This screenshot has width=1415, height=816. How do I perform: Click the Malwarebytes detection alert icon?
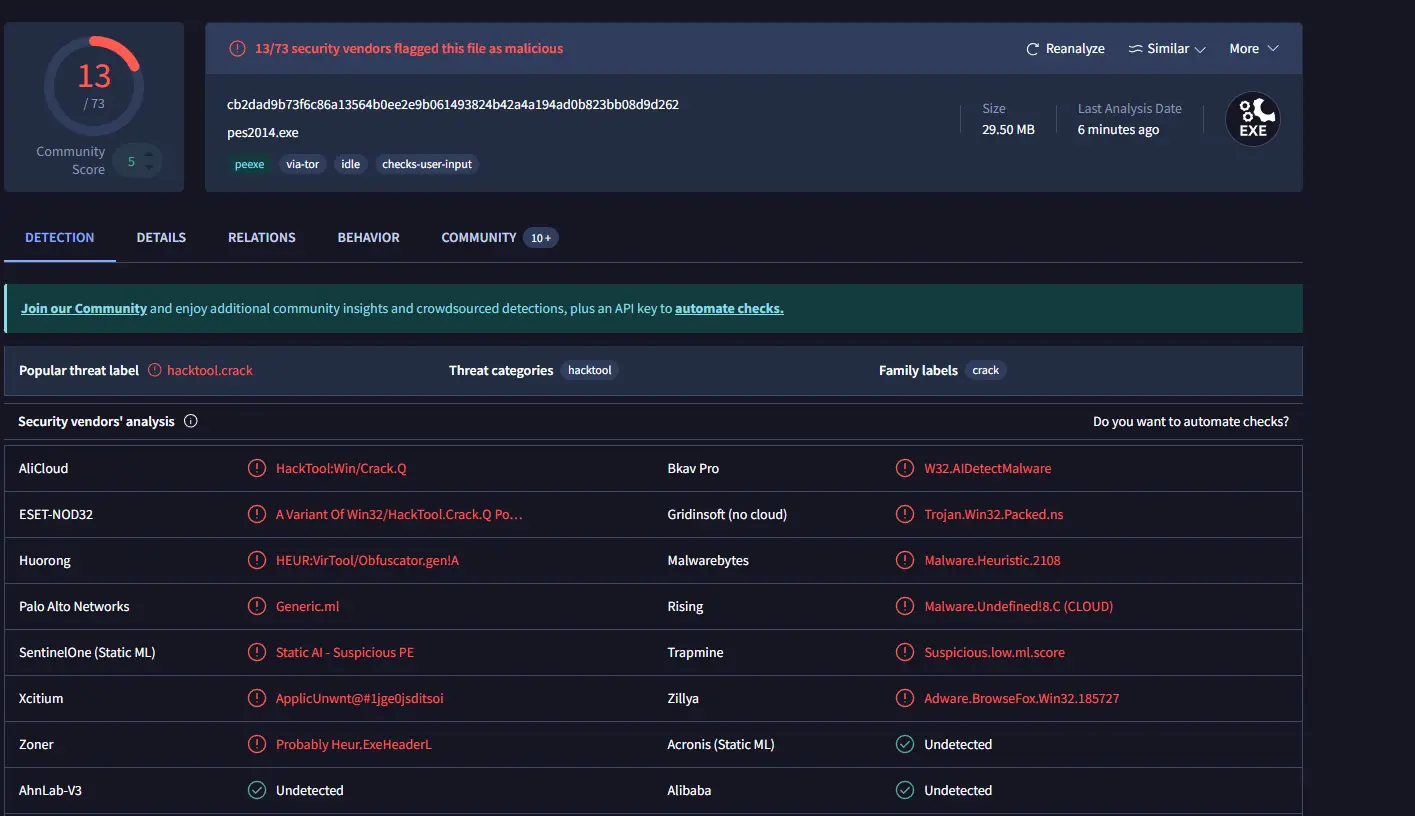905,560
